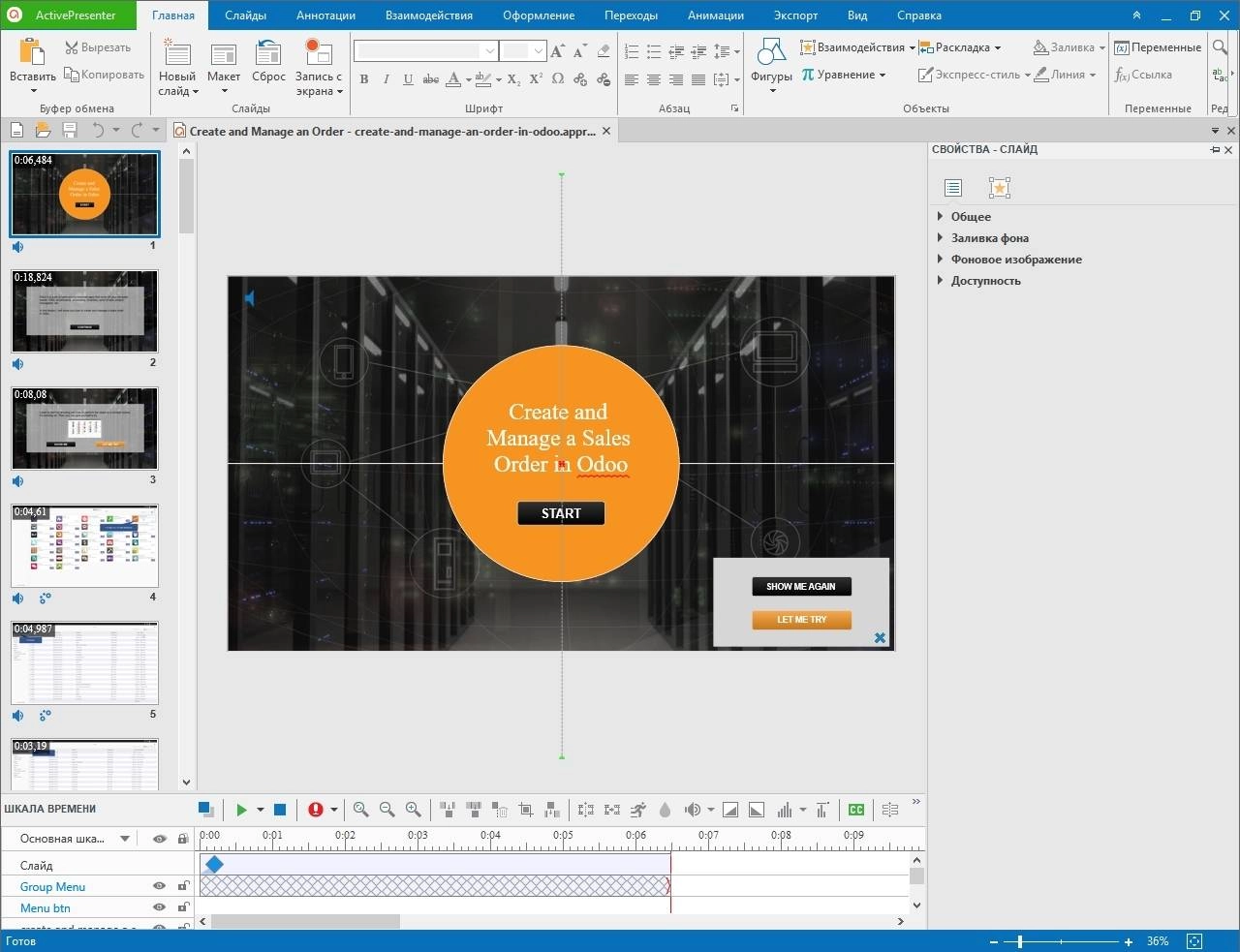Open the font size dropdown

pos(539,51)
